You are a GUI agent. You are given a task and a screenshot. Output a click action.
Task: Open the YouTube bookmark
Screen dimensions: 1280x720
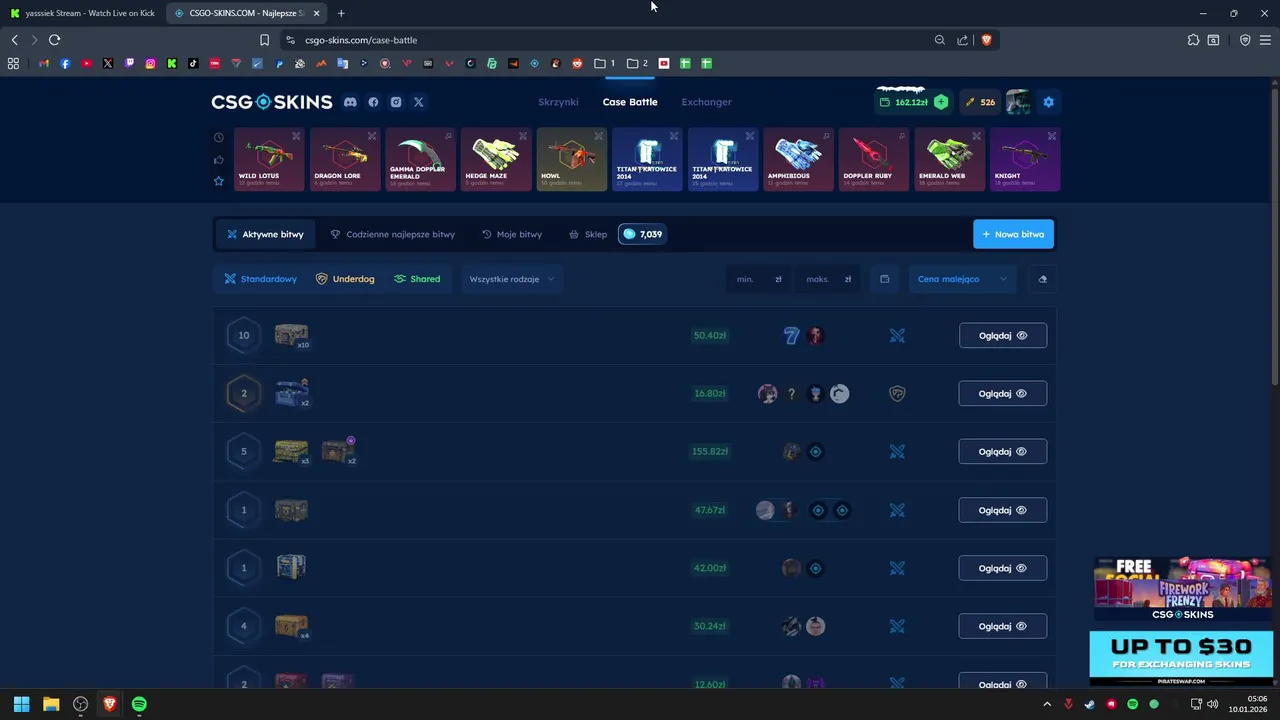click(x=87, y=63)
